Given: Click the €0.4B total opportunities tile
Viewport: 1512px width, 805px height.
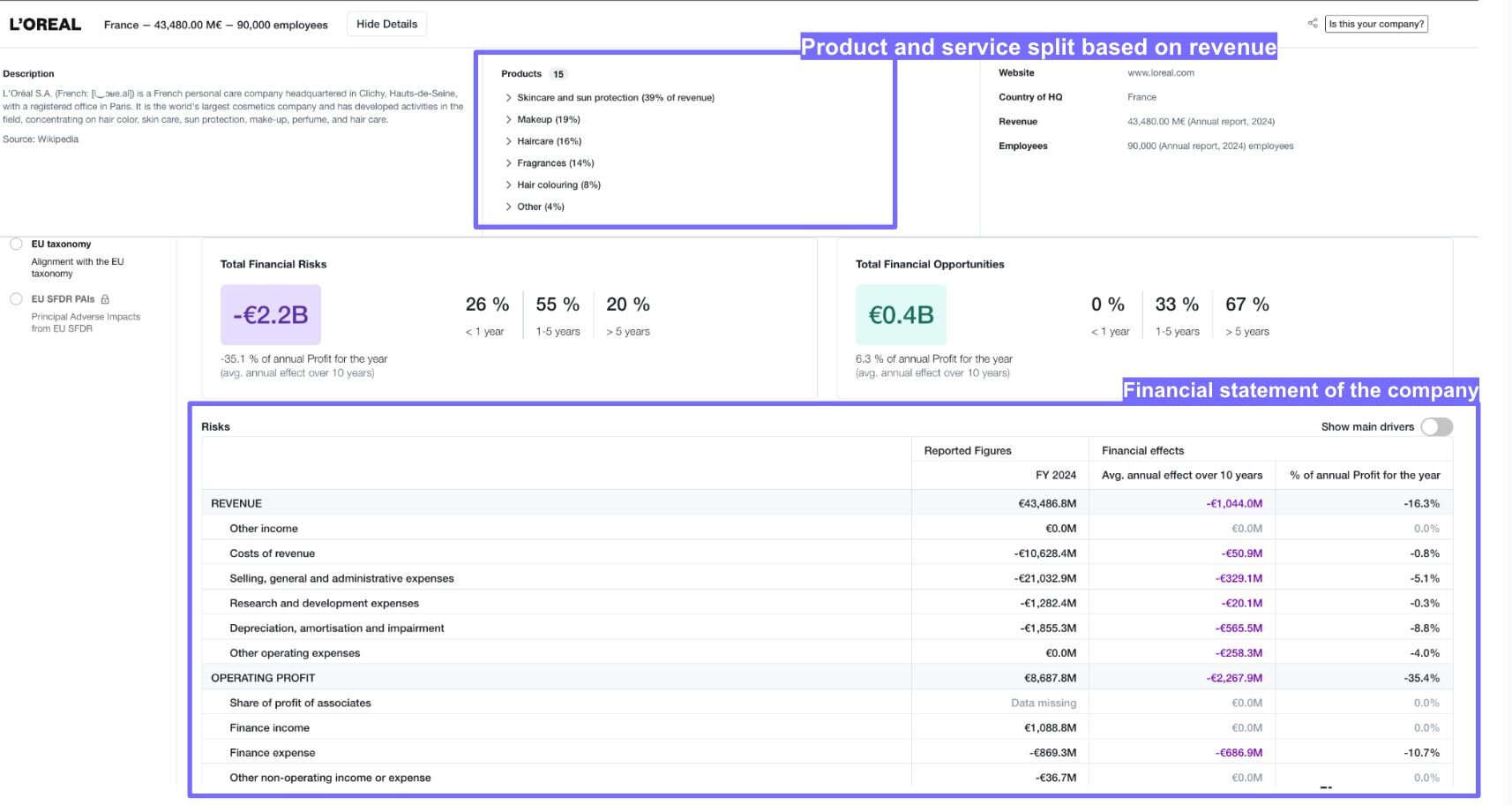Looking at the screenshot, I should coord(901,315).
